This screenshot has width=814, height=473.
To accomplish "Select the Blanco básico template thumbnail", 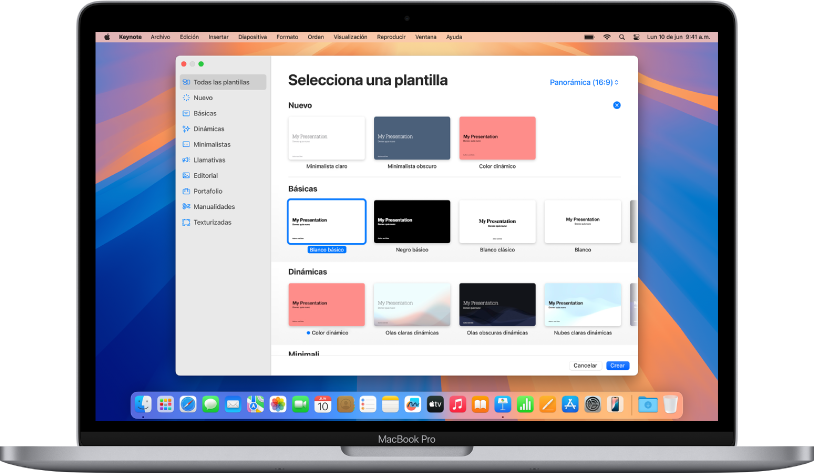I will tap(327, 221).
